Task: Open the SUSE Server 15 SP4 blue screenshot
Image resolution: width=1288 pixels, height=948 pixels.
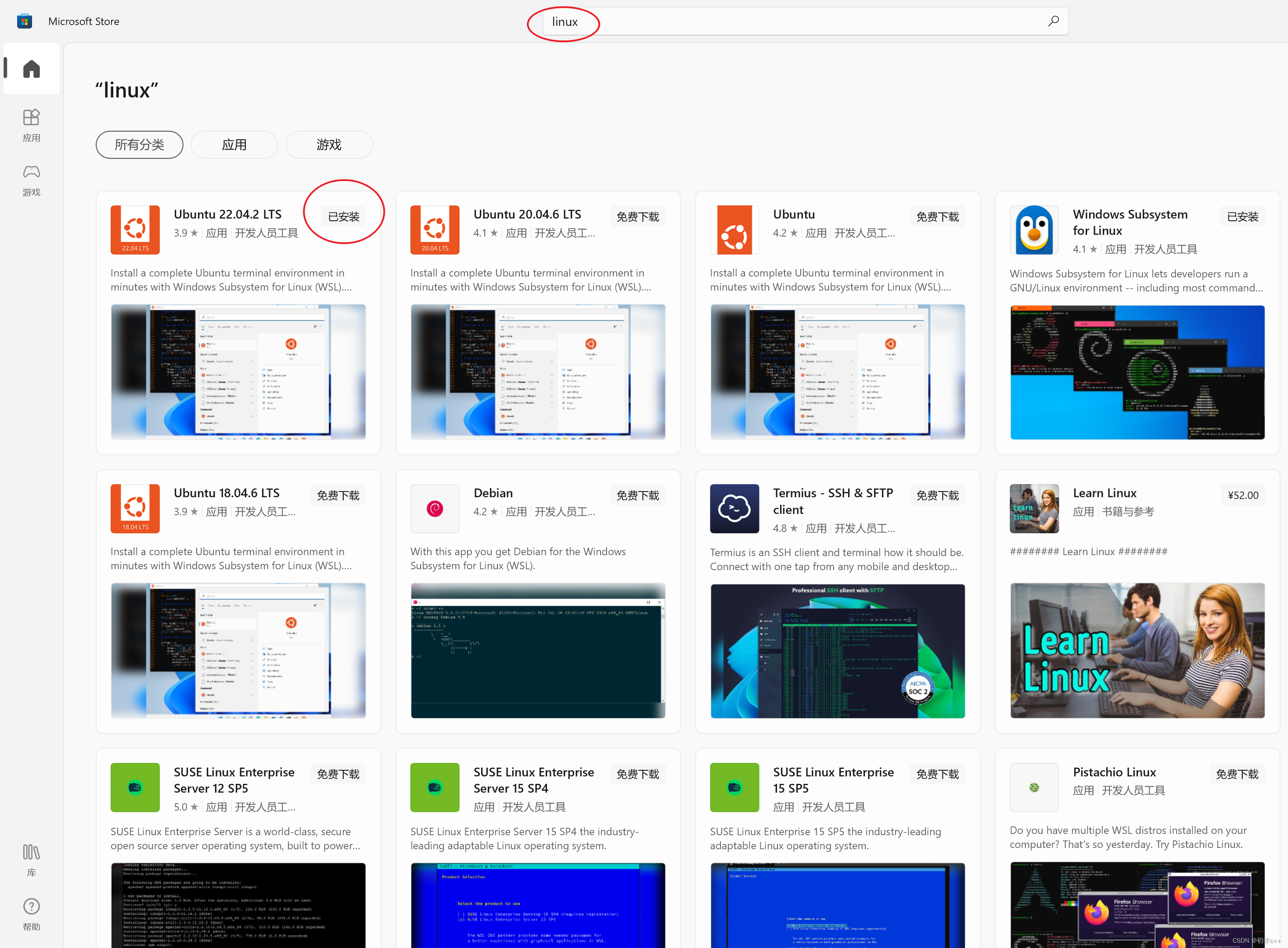Action: pyautogui.click(x=538, y=905)
